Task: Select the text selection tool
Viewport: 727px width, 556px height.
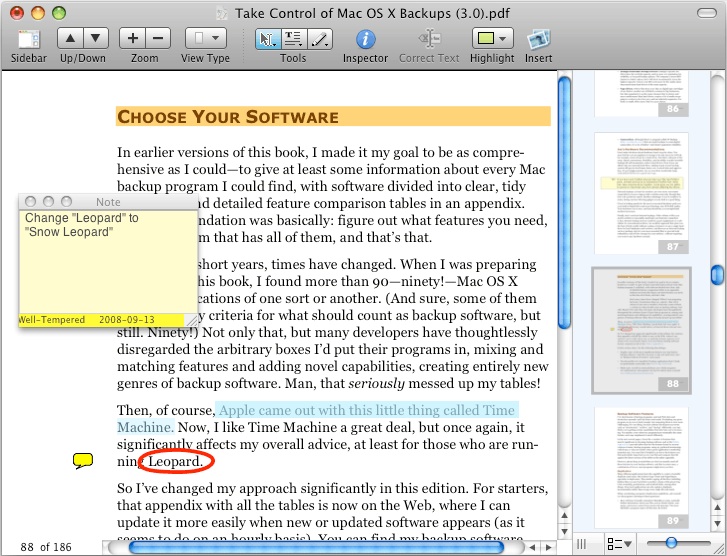Action: (x=293, y=39)
